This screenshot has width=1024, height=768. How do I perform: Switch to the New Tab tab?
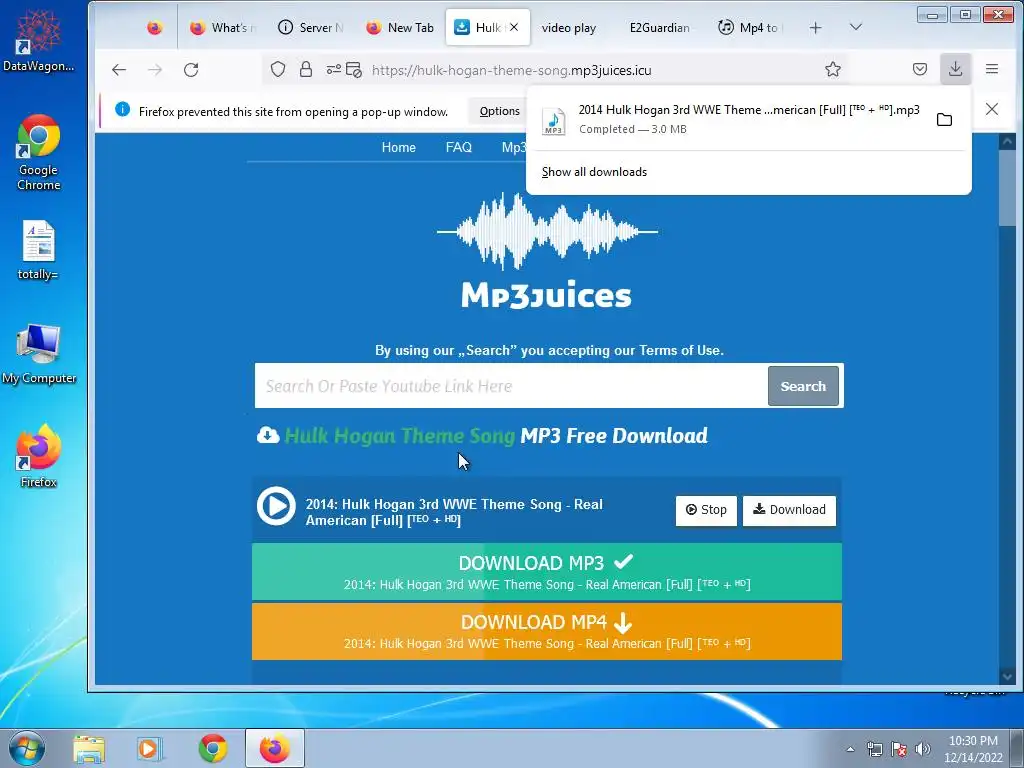[400, 28]
